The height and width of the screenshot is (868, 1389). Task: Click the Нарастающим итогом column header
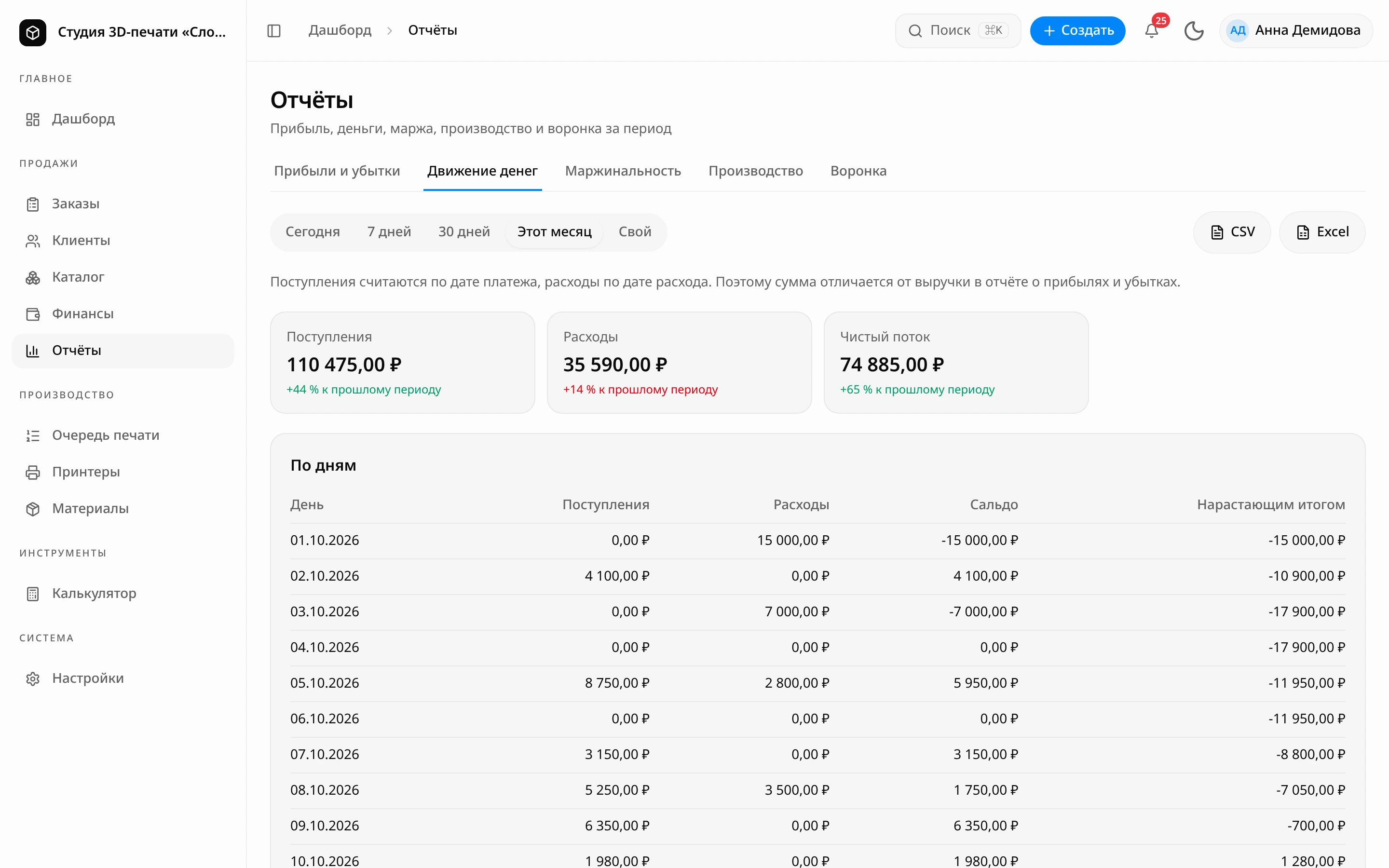point(1271,504)
